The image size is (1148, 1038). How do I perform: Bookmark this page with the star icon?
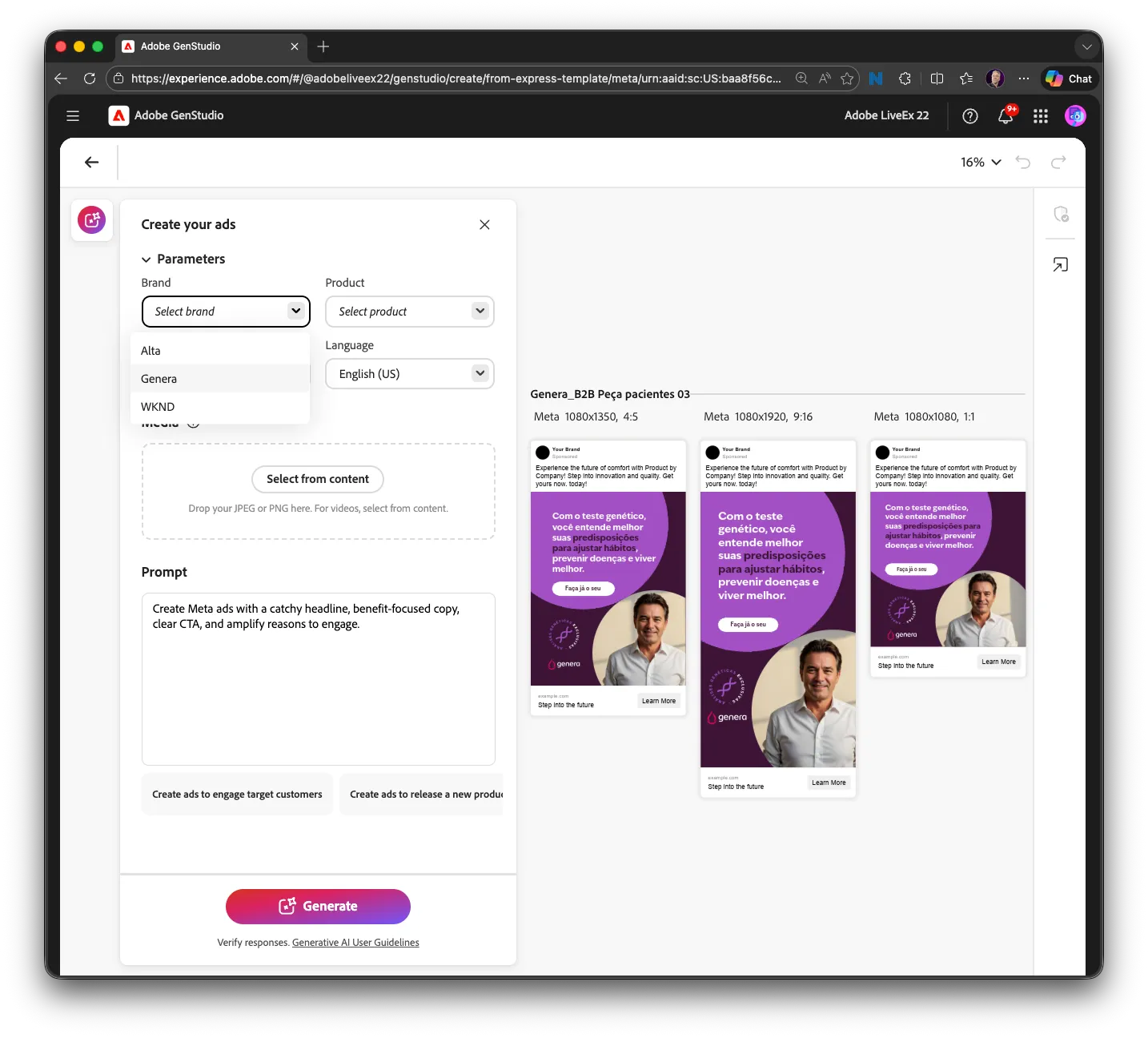pyautogui.click(x=847, y=78)
